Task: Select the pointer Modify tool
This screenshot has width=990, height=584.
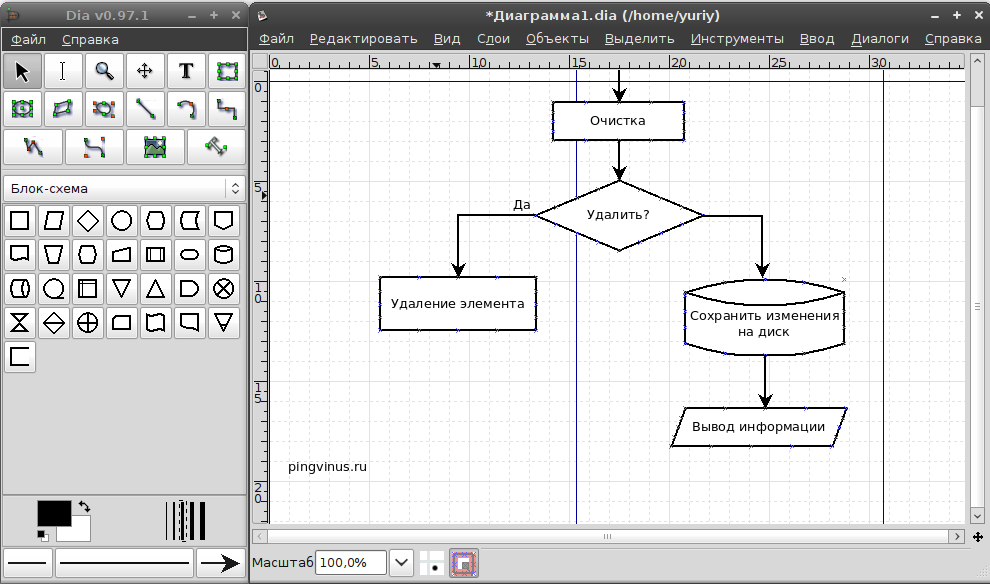Action: click(22, 71)
